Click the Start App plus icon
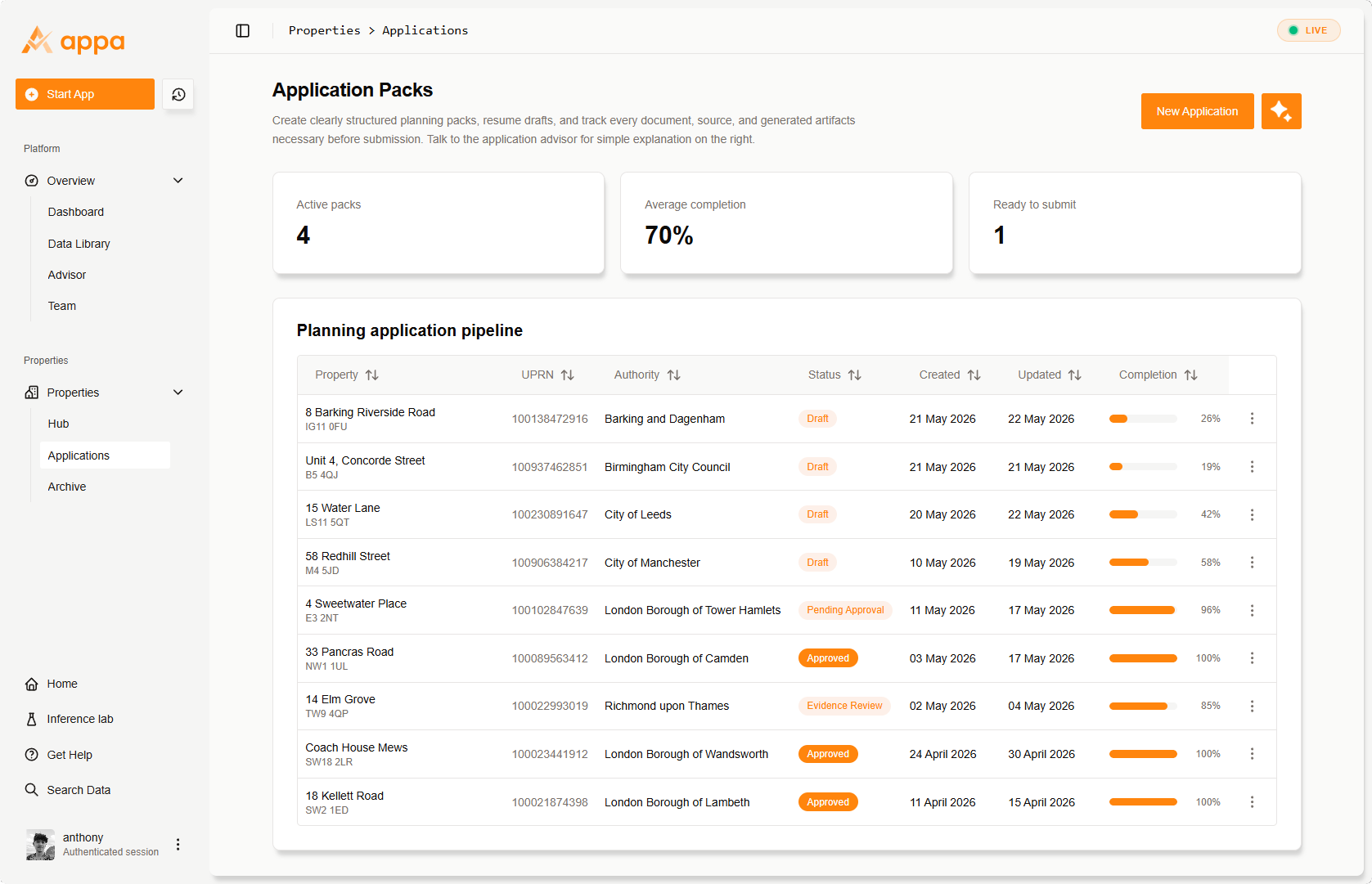The width and height of the screenshot is (1372, 884). click(x=32, y=94)
